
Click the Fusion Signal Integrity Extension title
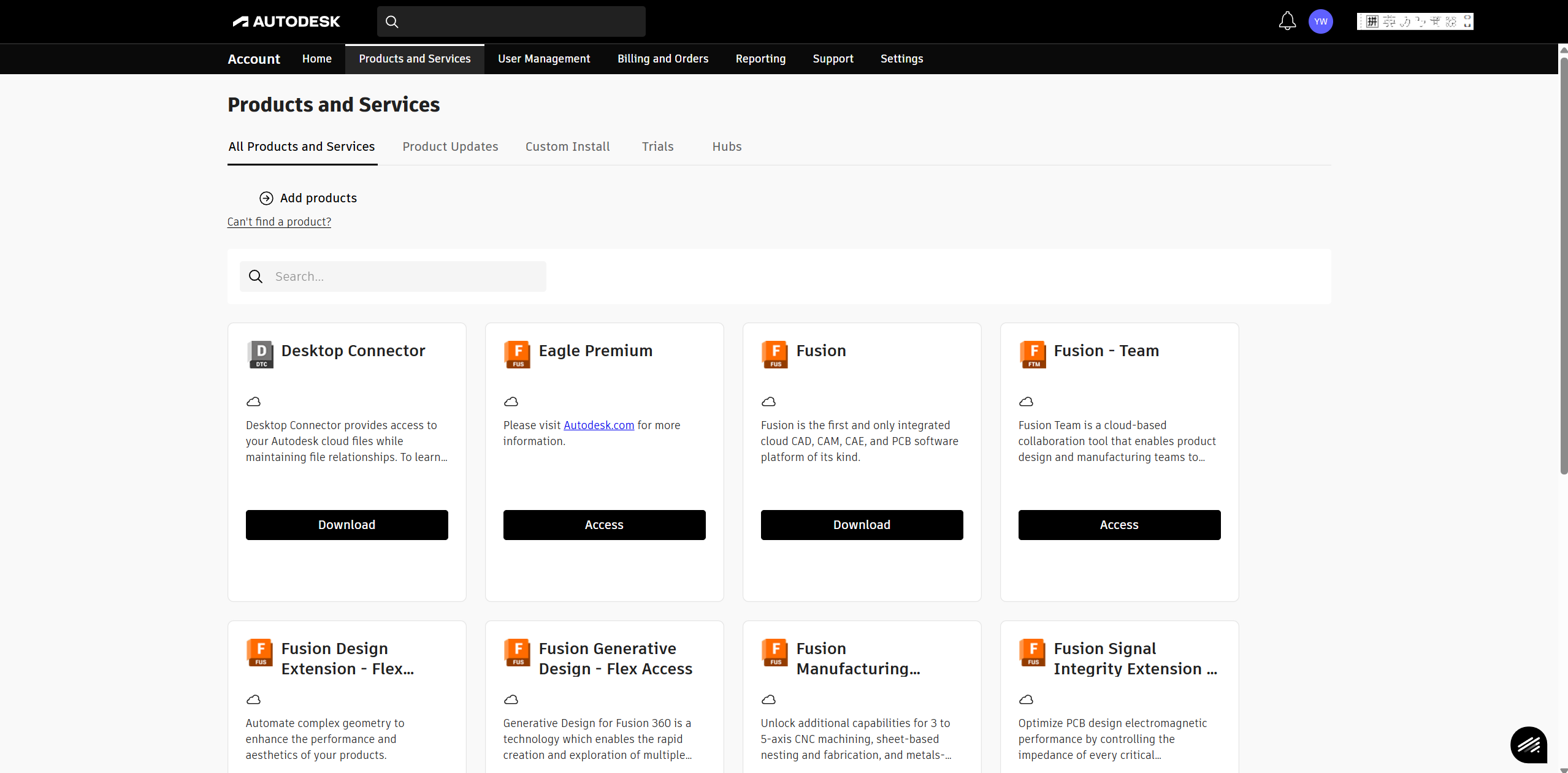coord(1136,658)
